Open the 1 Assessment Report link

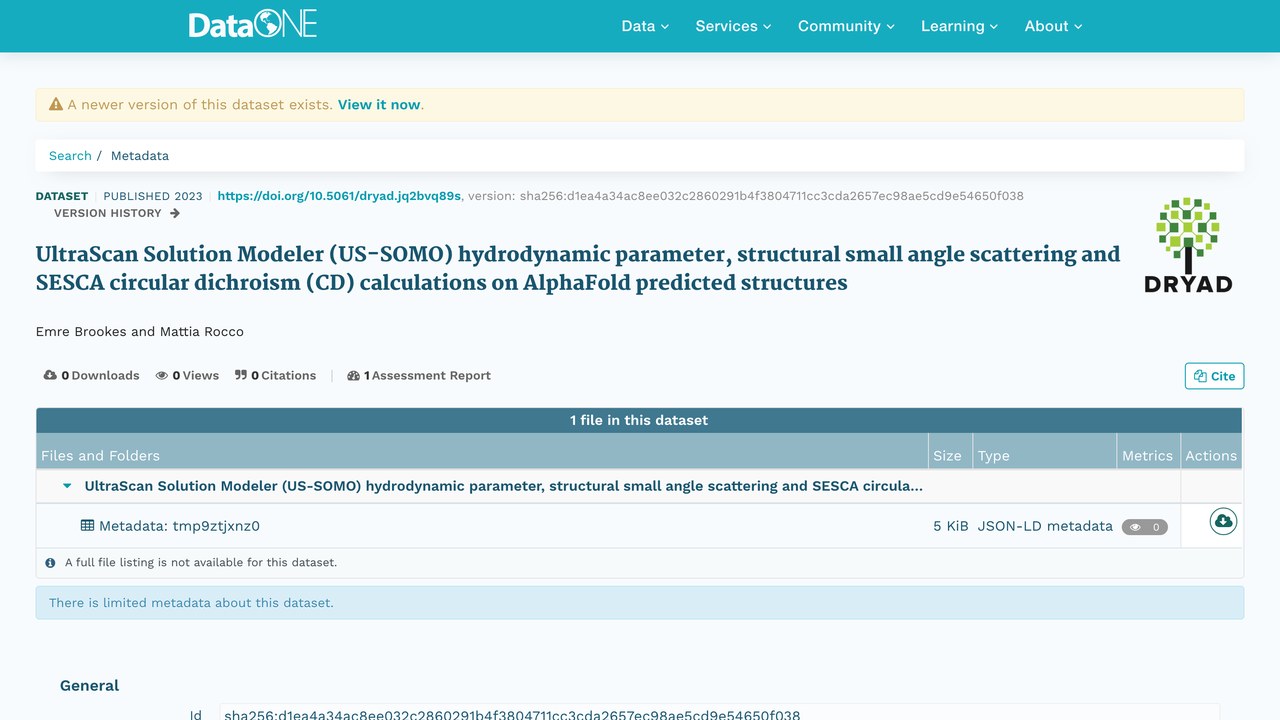pyautogui.click(x=419, y=376)
